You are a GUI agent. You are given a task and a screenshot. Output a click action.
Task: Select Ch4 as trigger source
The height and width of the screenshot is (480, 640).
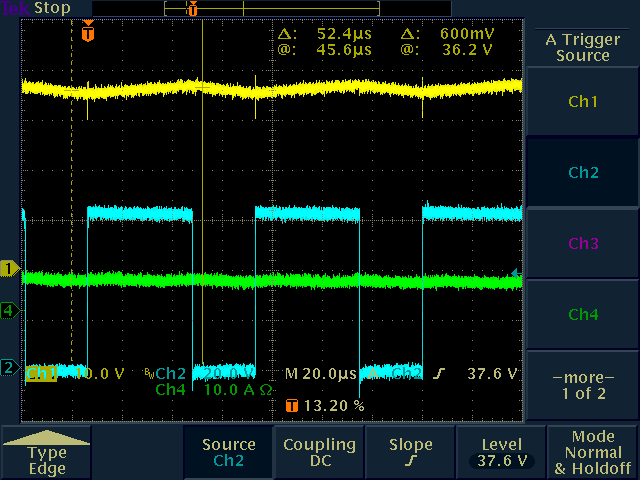click(583, 315)
